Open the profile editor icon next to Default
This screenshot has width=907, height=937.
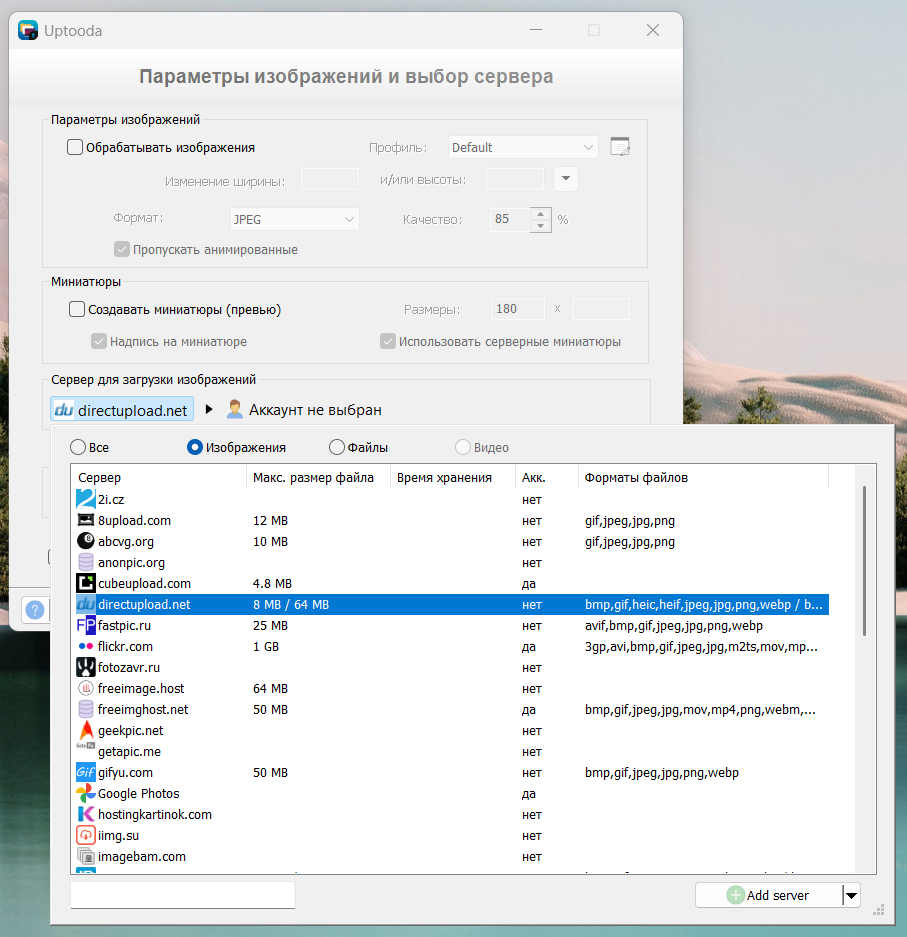click(620, 146)
